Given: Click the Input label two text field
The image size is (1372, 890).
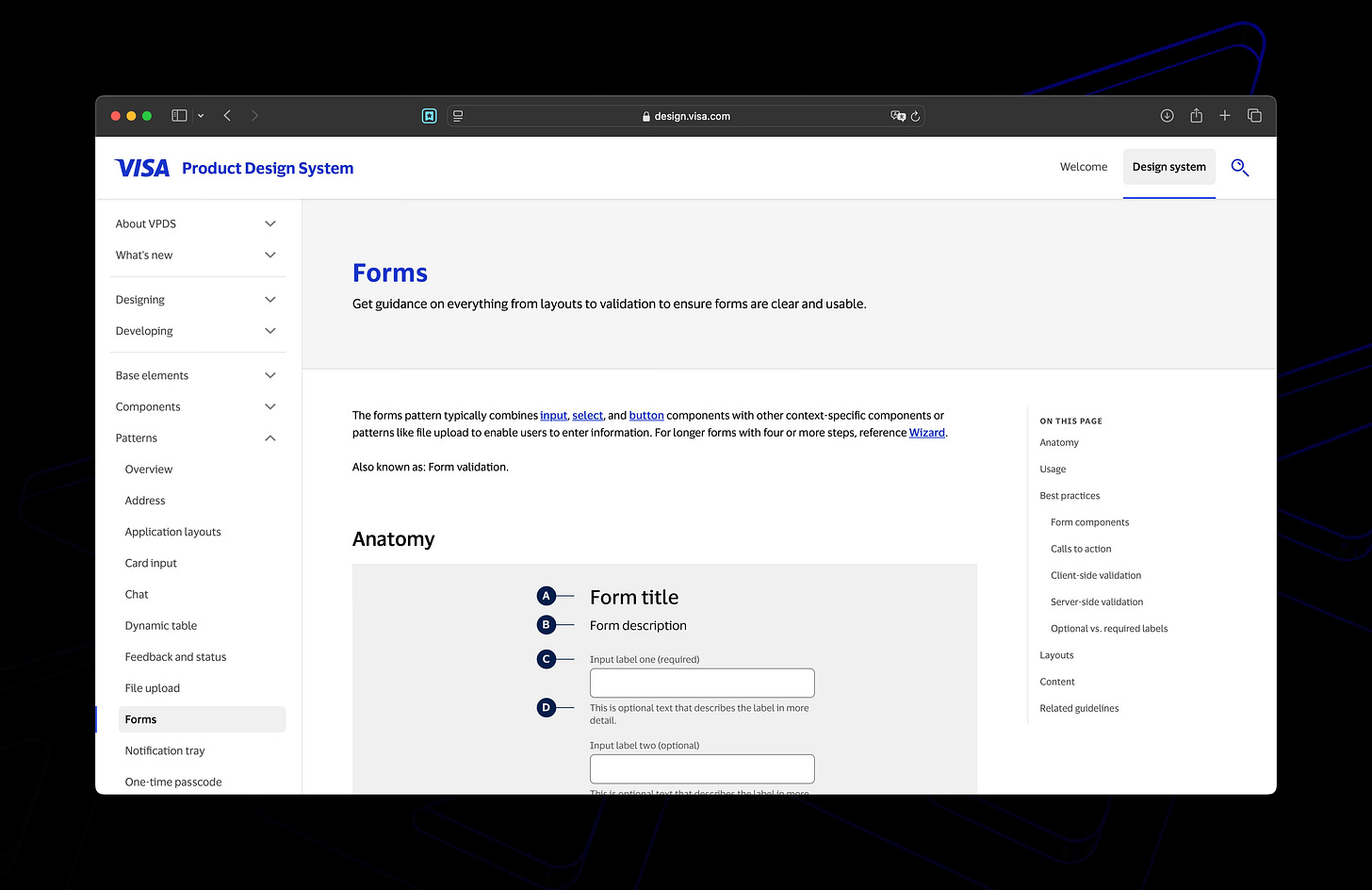Looking at the screenshot, I should pyautogui.click(x=702, y=768).
